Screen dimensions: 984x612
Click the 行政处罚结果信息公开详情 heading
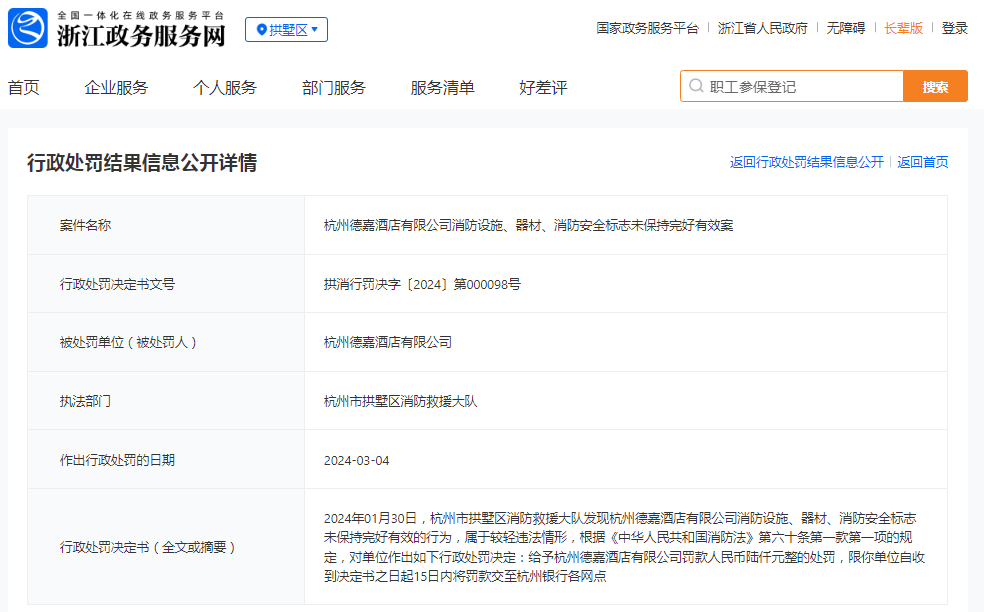coord(142,163)
